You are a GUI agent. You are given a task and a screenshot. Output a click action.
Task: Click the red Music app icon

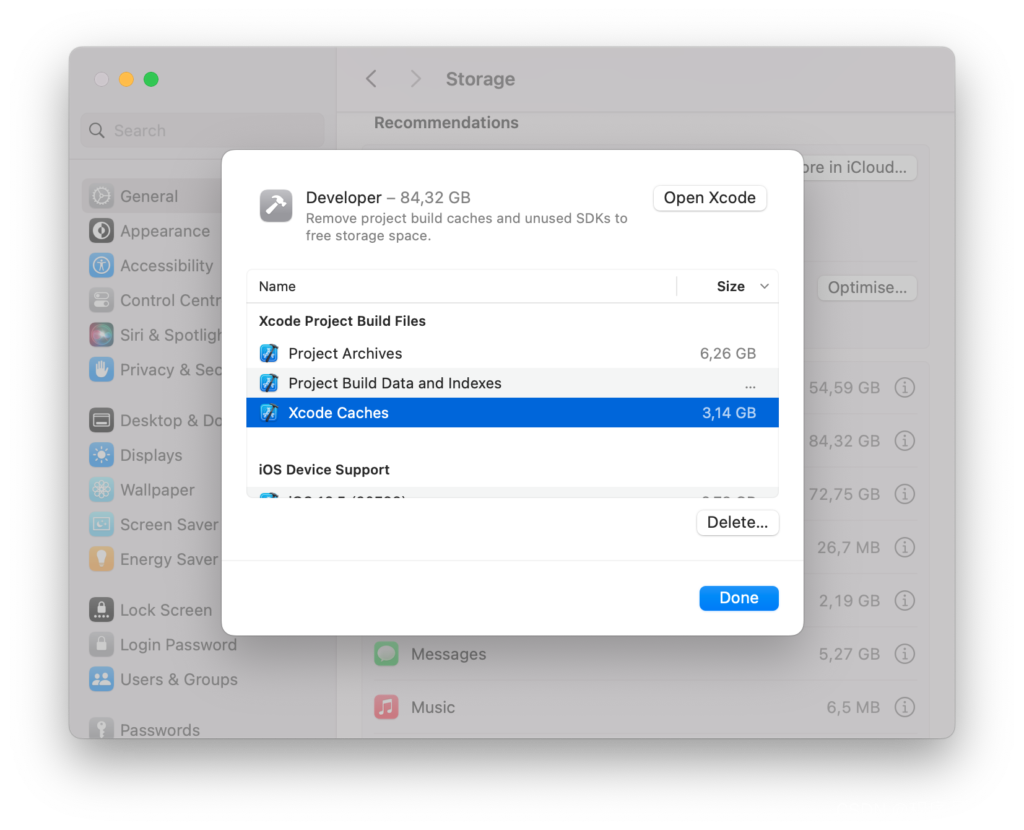[386, 707]
